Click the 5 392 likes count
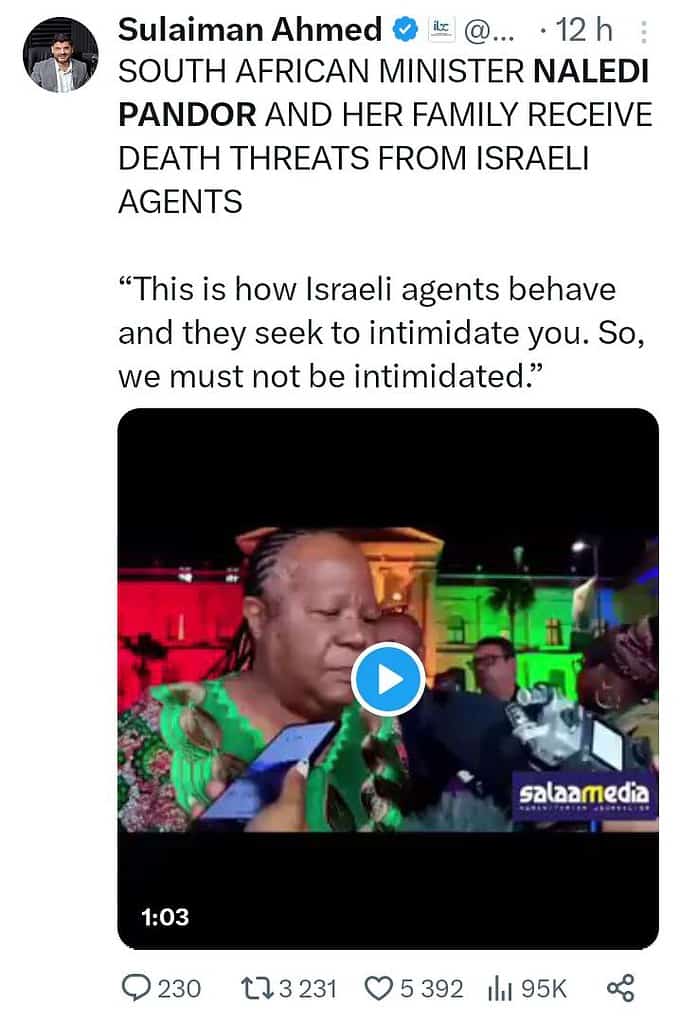The image size is (680, 1024). tap(431, 988)
